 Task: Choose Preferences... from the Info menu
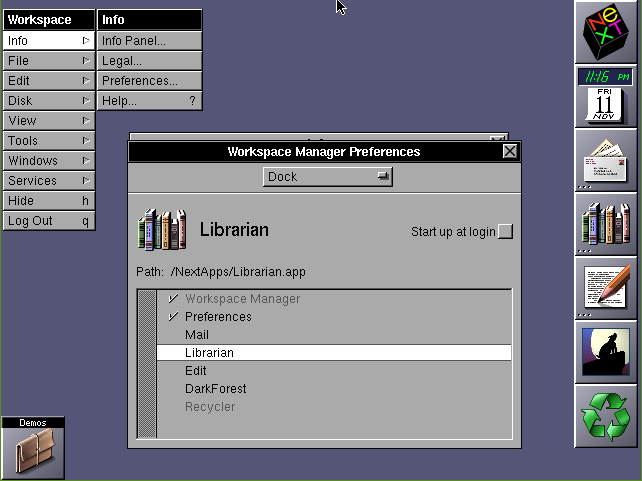pyautogui.click(x=149, y=81)
